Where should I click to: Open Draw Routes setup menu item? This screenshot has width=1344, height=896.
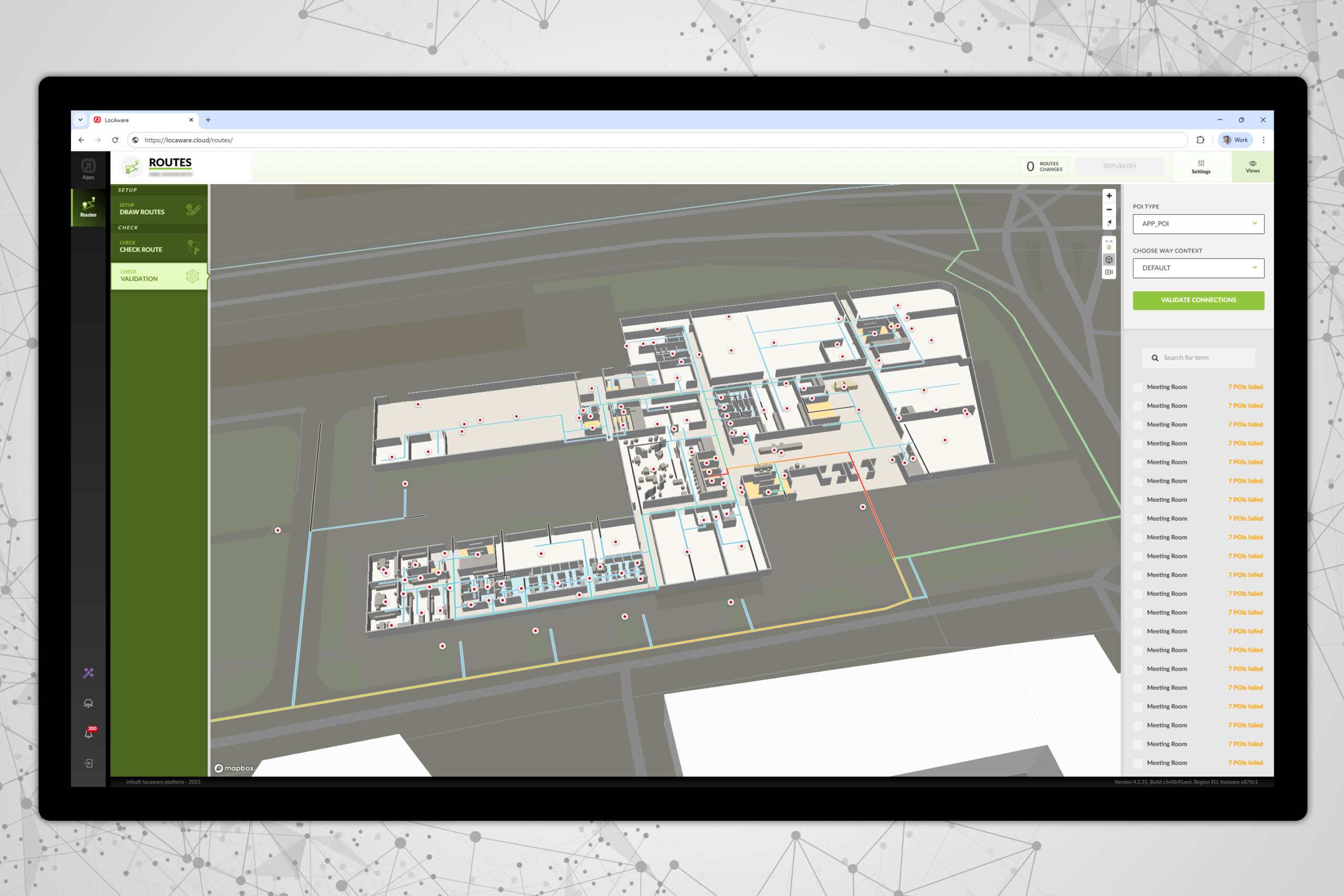click(159, 209)
